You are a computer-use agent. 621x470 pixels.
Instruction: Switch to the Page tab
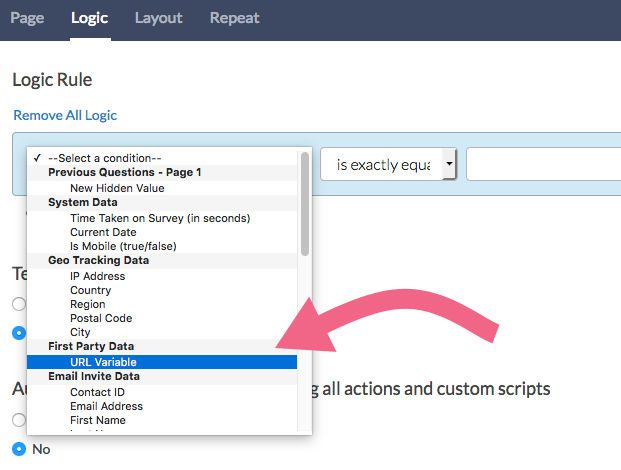point(27,18)
